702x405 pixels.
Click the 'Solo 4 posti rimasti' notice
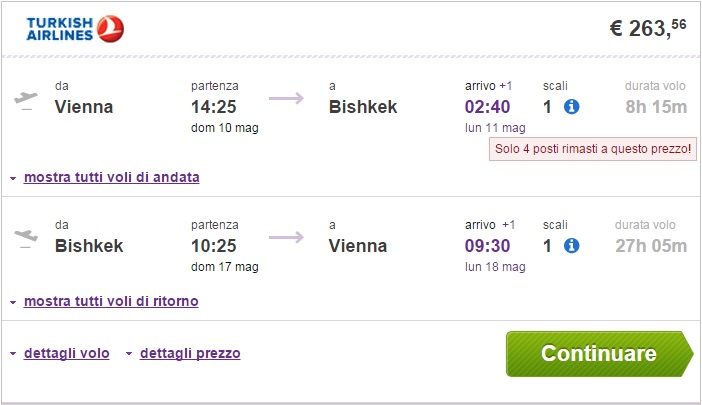click(592, 149)
